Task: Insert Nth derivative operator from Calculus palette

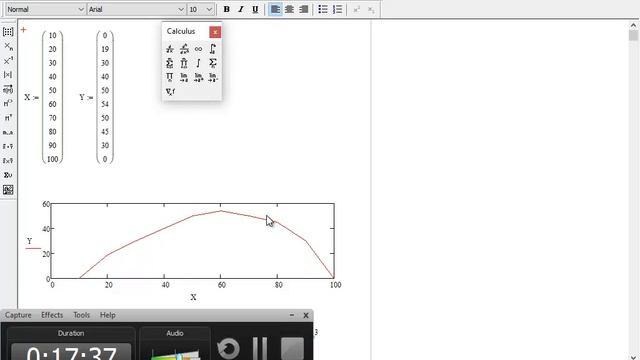Action: [184, 49]
